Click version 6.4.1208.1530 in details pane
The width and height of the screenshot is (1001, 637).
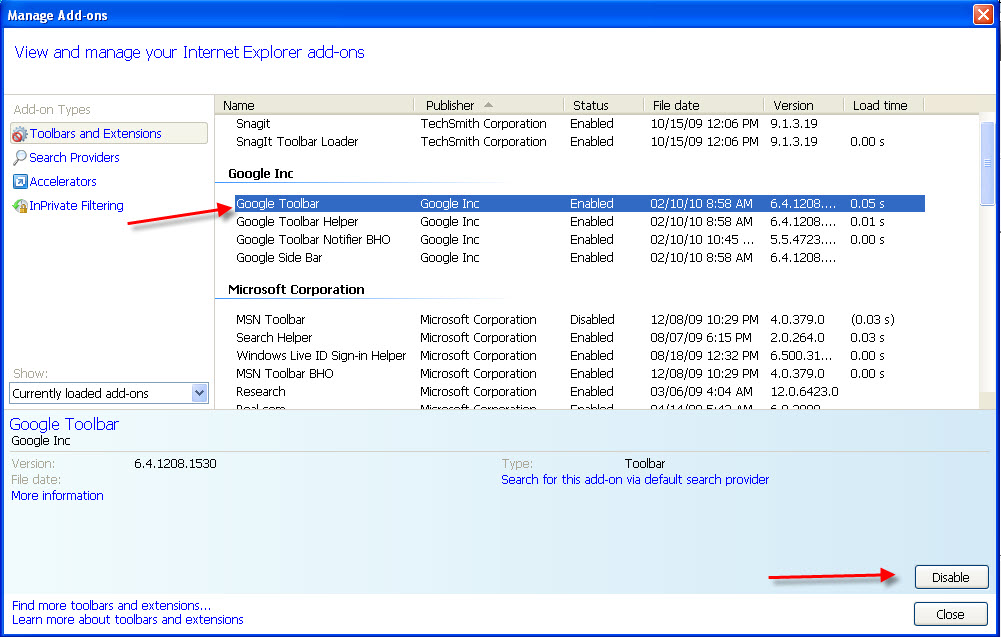tap(176, 463)
